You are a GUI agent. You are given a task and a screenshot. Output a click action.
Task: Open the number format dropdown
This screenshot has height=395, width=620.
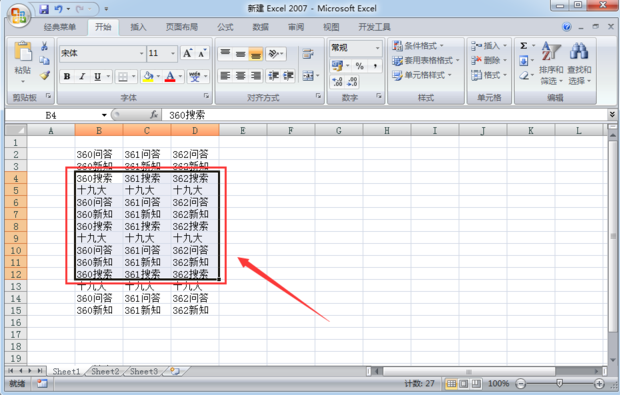pos(378,48)
